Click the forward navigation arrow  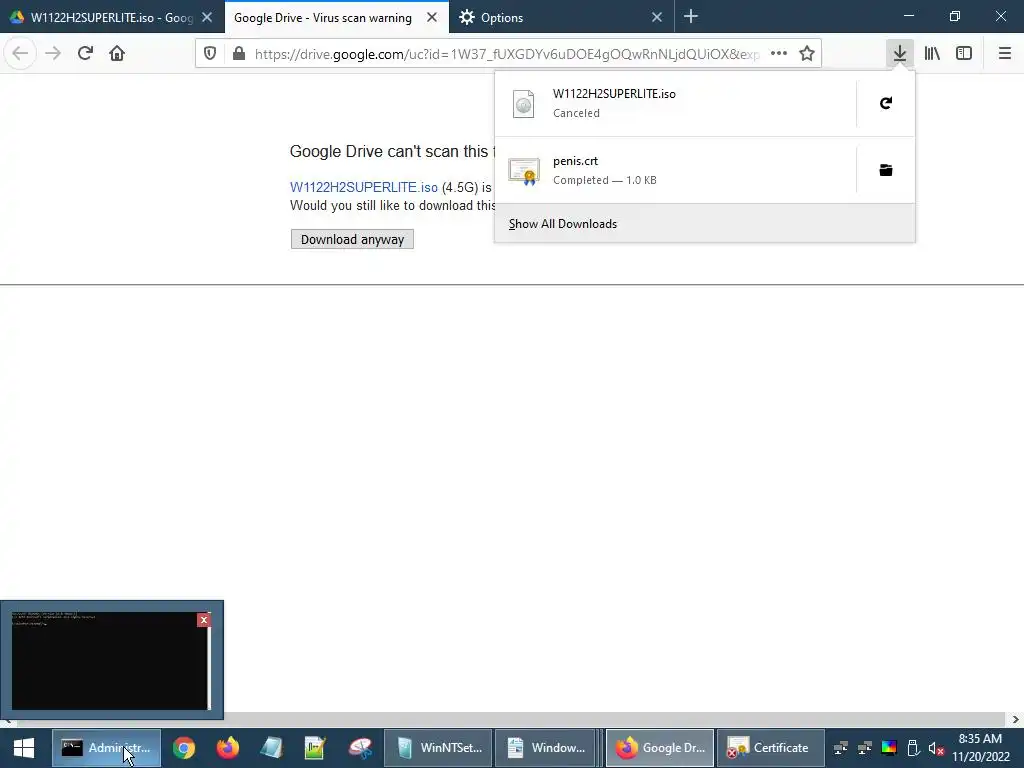coord(53,54)
